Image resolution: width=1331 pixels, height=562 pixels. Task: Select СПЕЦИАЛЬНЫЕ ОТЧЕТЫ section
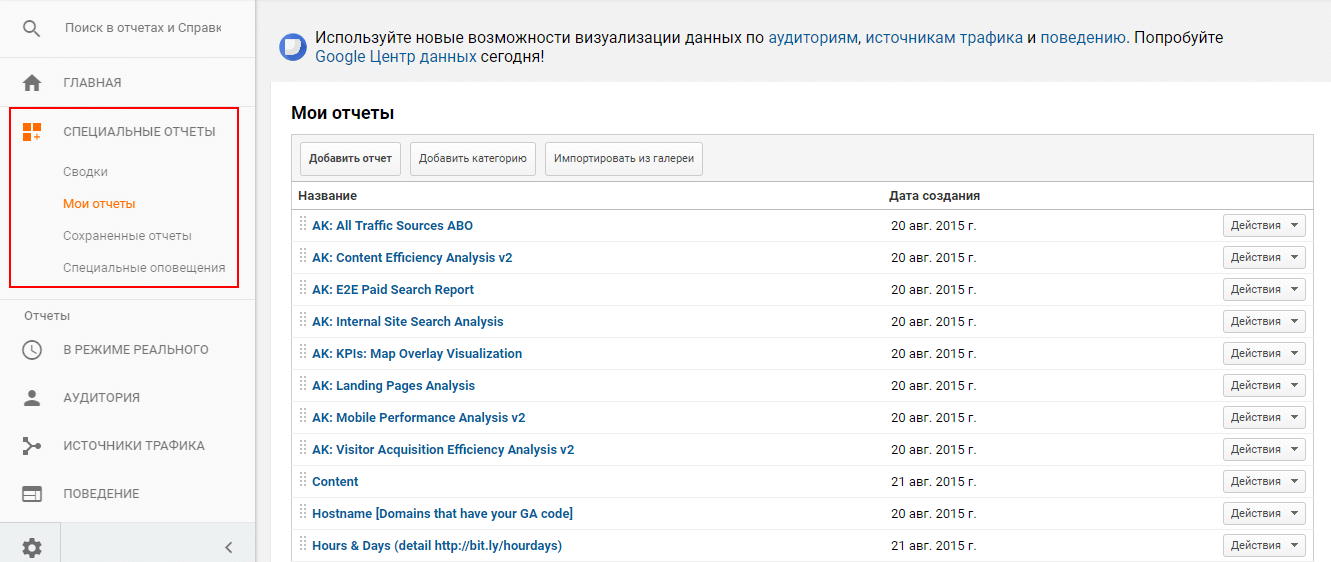pyautogui.click(x=139, y=132)
